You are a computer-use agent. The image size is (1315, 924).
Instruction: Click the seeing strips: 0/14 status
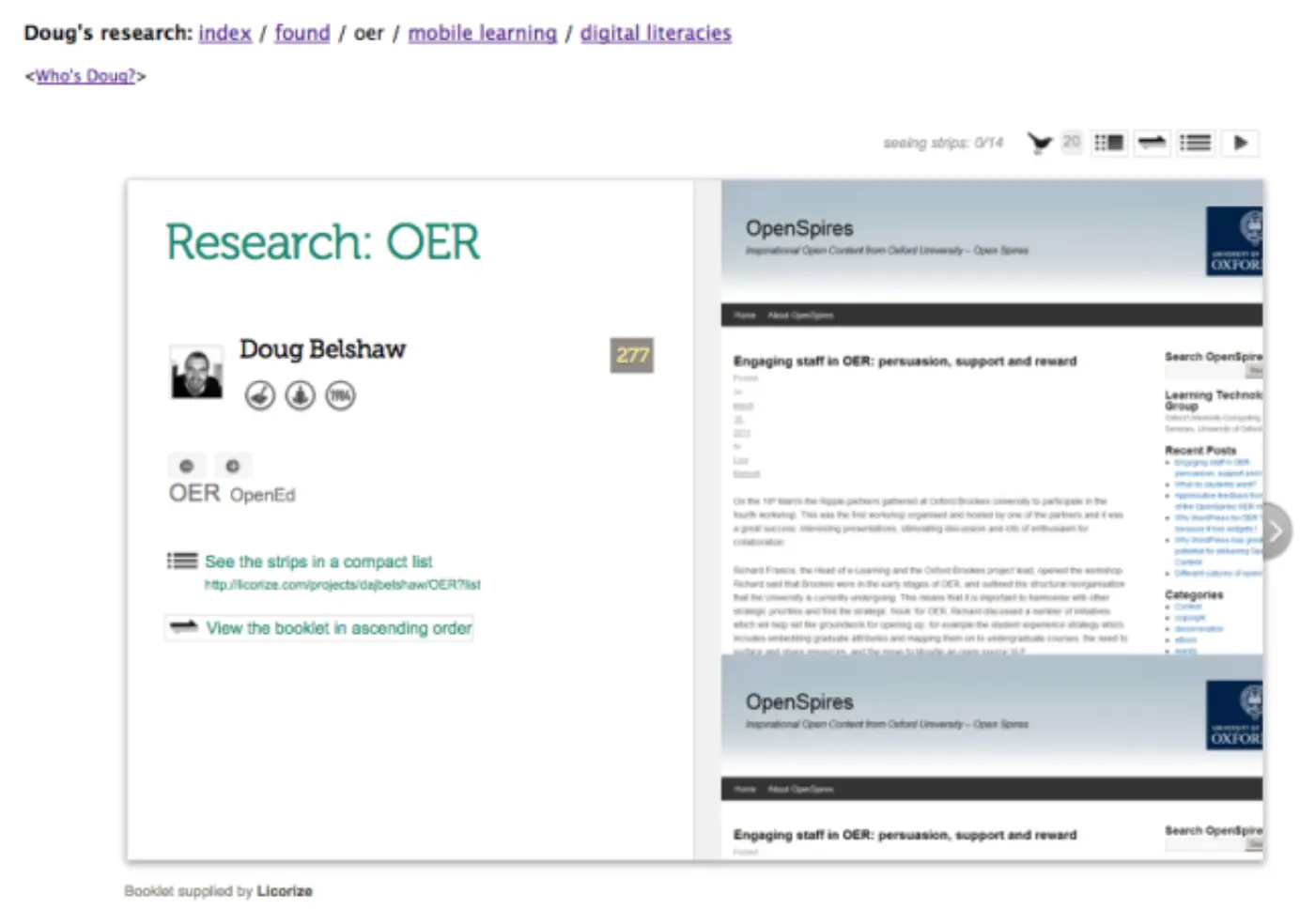point(943,143)
